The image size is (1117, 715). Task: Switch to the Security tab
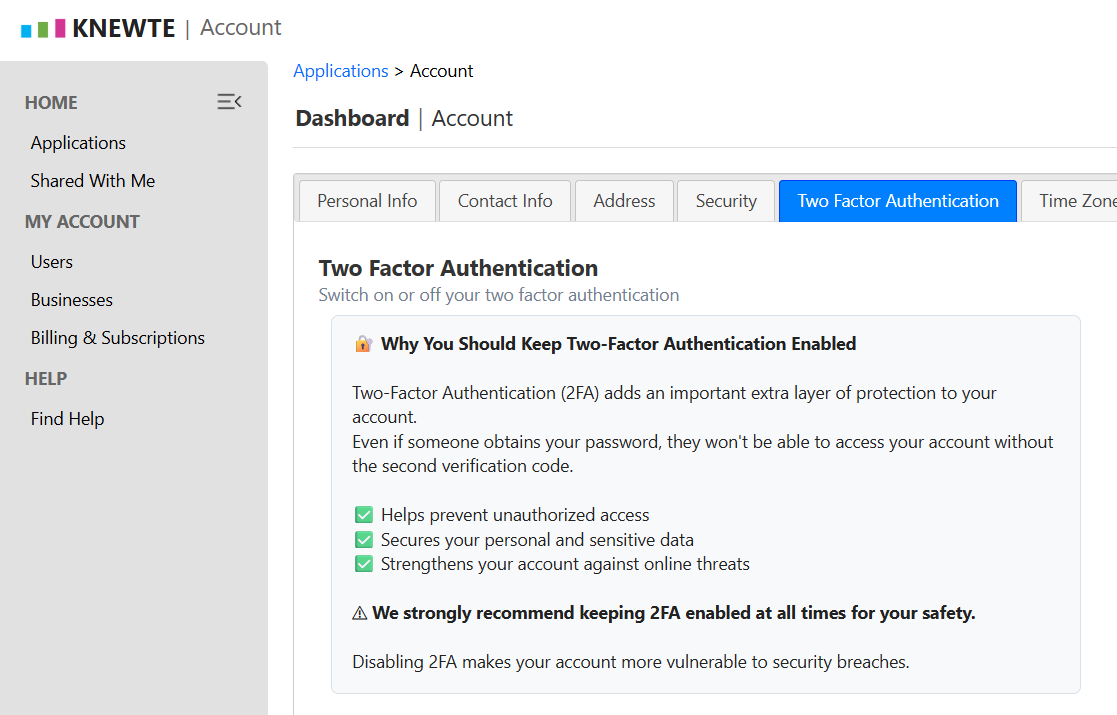click(725, 200)
